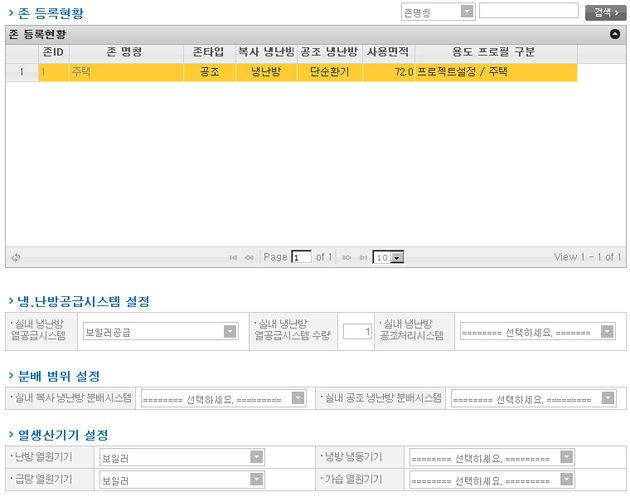Open the 존명칭 search criteria dropdown
630x497 pixels.
(x=437, y=12)
